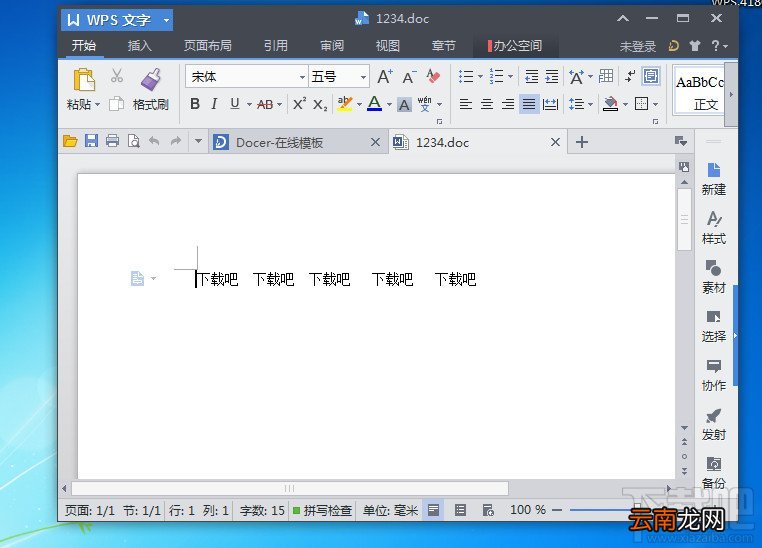Redo action arrow

[x=175, y=141]
